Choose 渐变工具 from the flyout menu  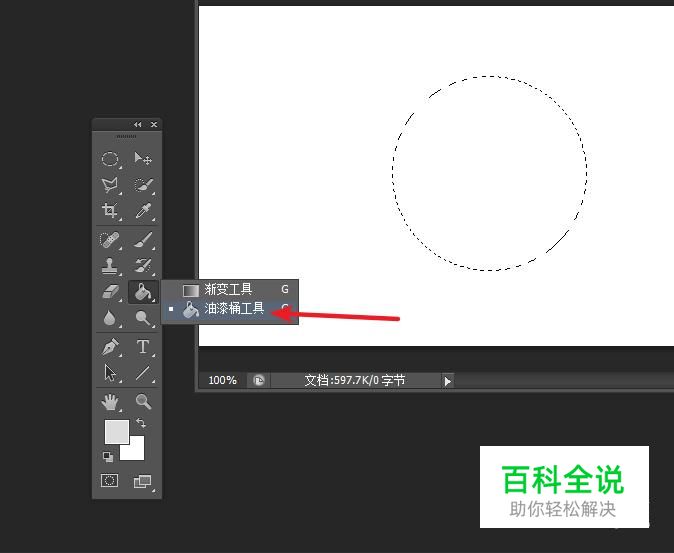tap(230, 290)
